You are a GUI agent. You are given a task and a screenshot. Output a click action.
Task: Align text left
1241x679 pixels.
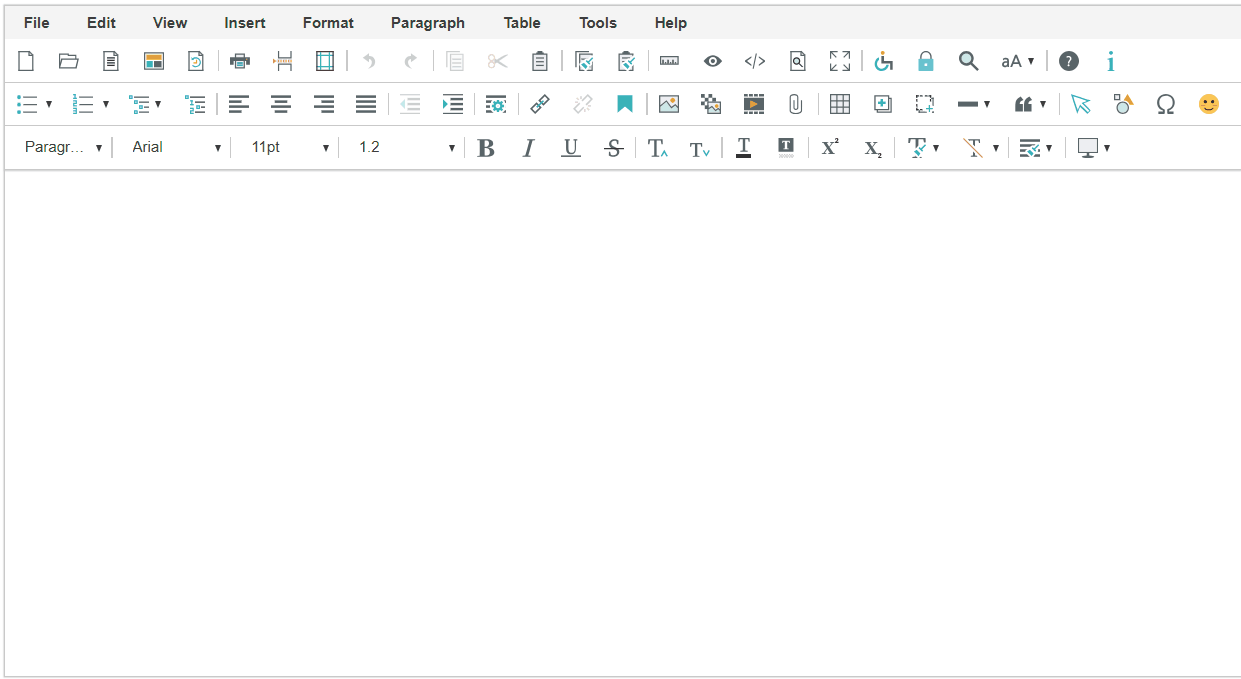(x=238, y=104)
